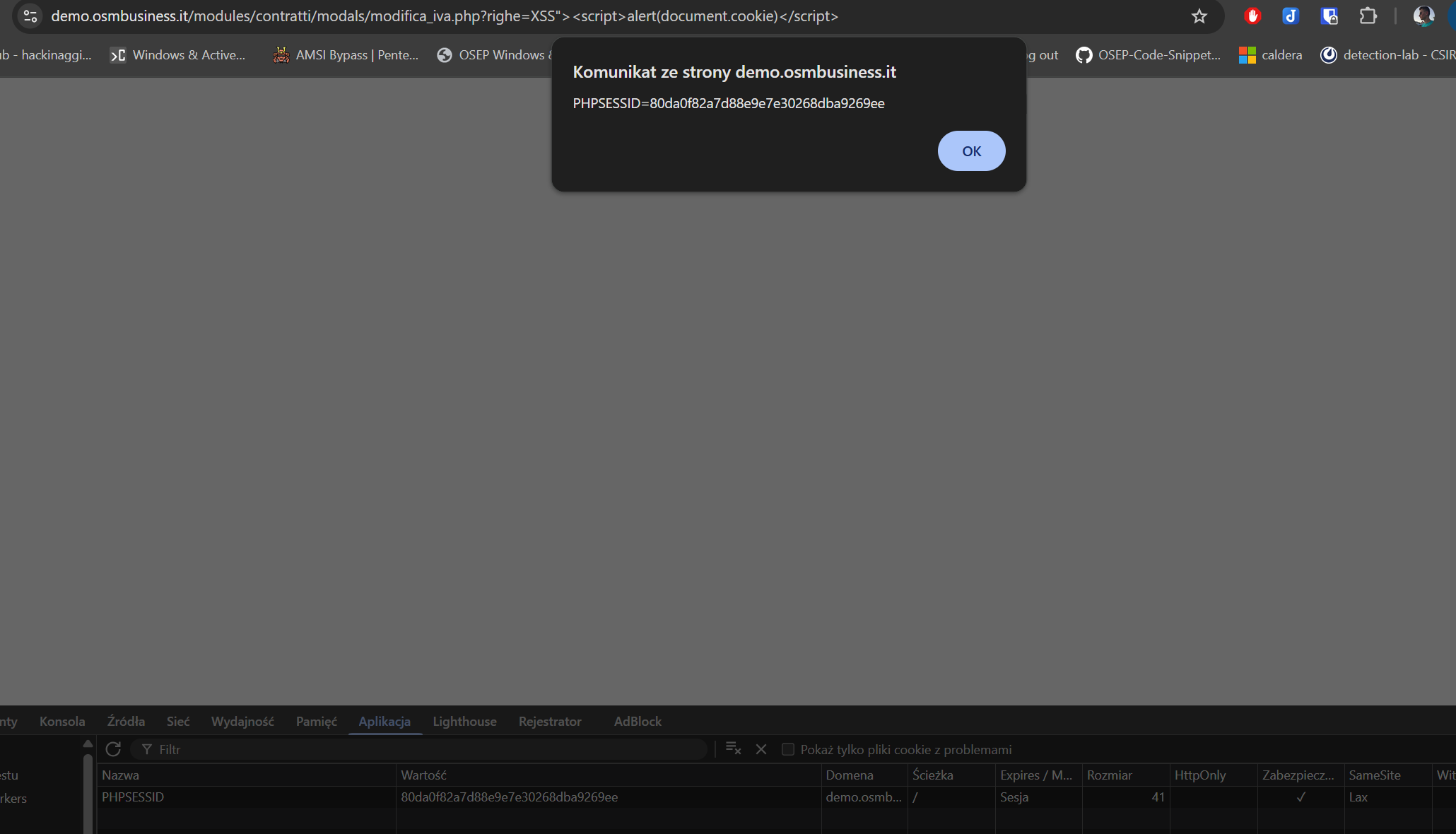The width and height of the screenshot is (1456, 834).
Task: Enable 'Pokaż tylko pliki cookie z problemami' checkbox
Action: coord(788,749)
